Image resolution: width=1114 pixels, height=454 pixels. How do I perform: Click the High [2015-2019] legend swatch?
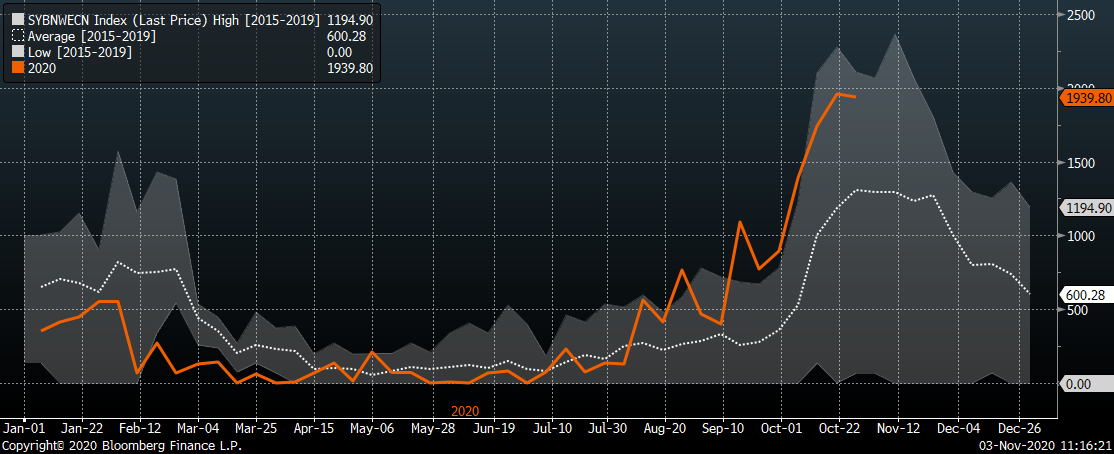[x=17, y=18]
